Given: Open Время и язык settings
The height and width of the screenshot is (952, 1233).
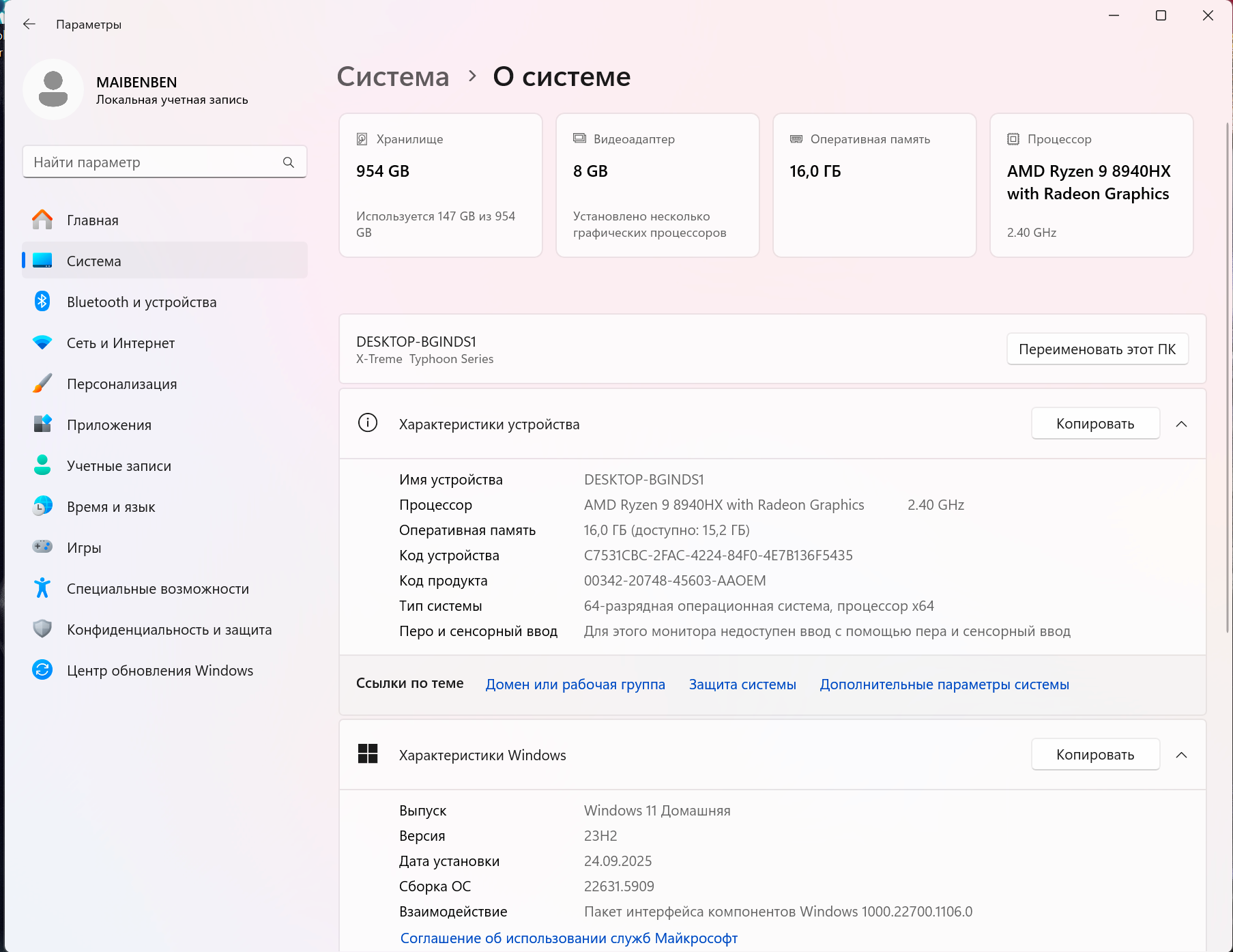Looking at the screenshot, I should (111, 507).
